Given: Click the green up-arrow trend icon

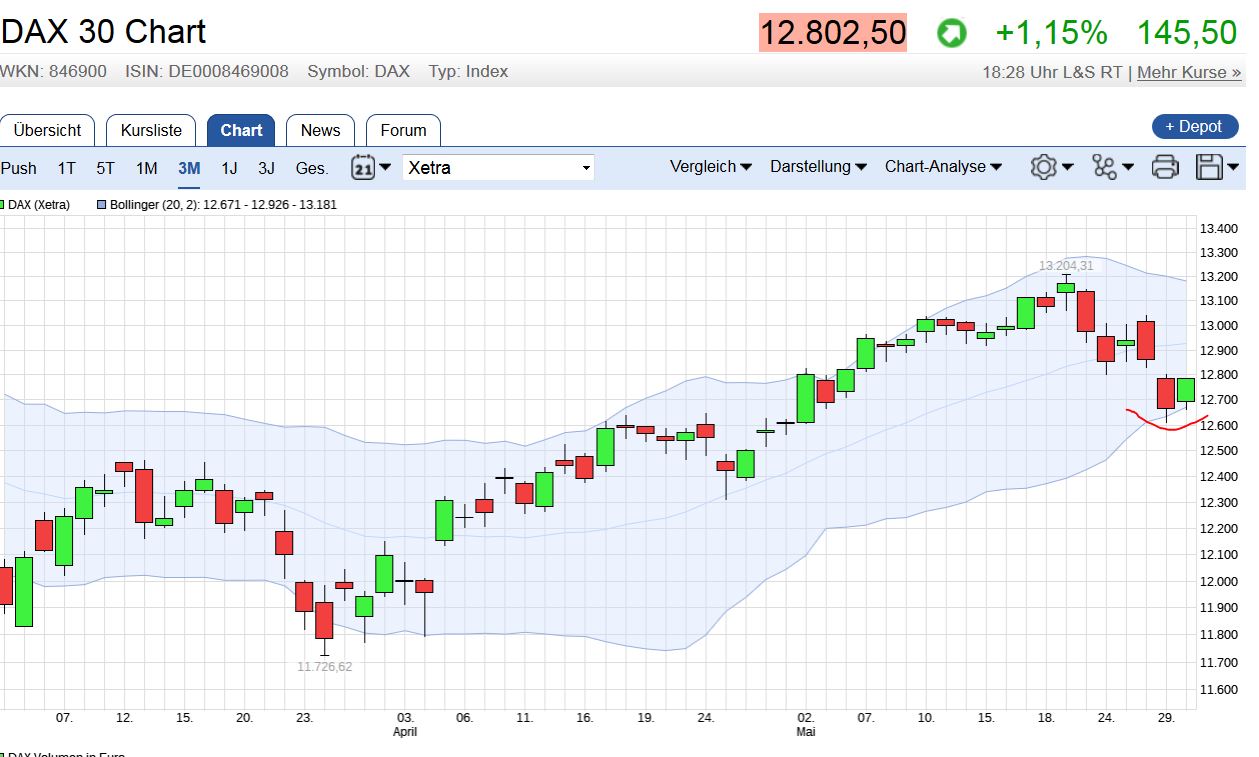Looking at the screenshot, I should (x=951, y=33).
